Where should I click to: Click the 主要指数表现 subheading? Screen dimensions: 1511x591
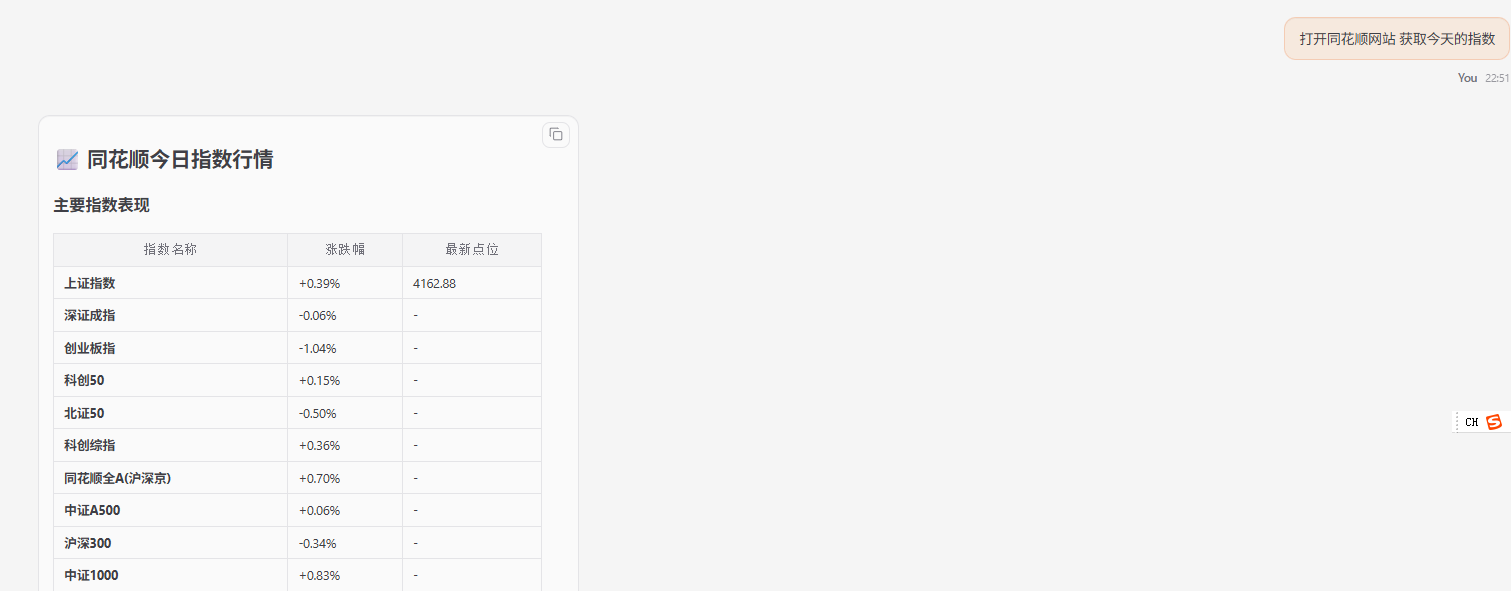(x=102, y=205)
